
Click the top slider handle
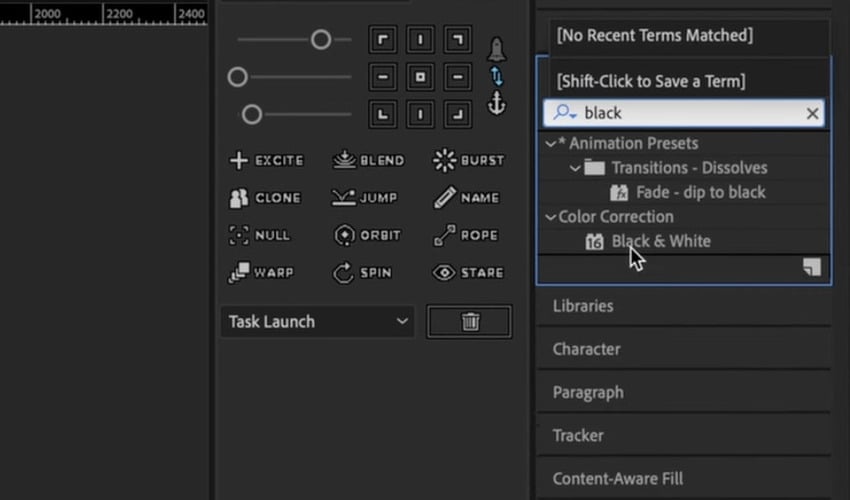coord(321,40)
